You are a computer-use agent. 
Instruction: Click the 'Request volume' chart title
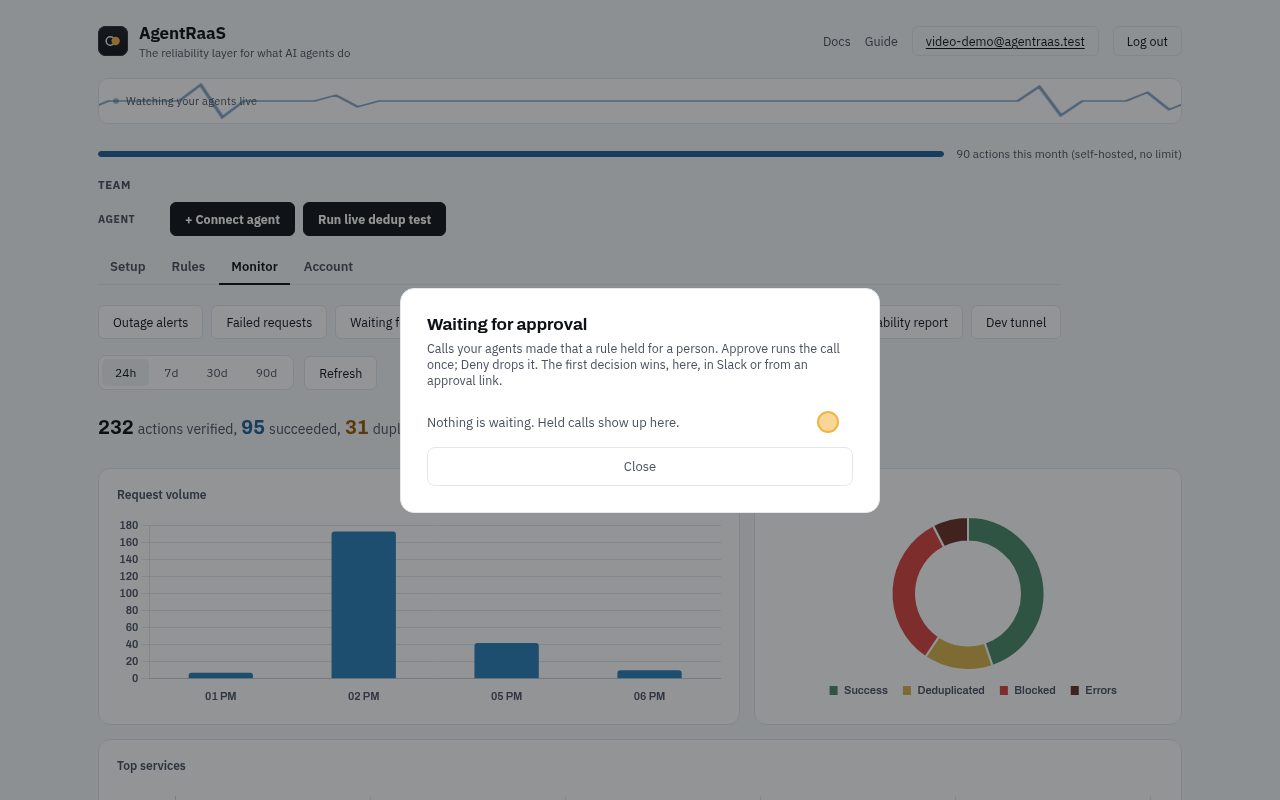162,495
